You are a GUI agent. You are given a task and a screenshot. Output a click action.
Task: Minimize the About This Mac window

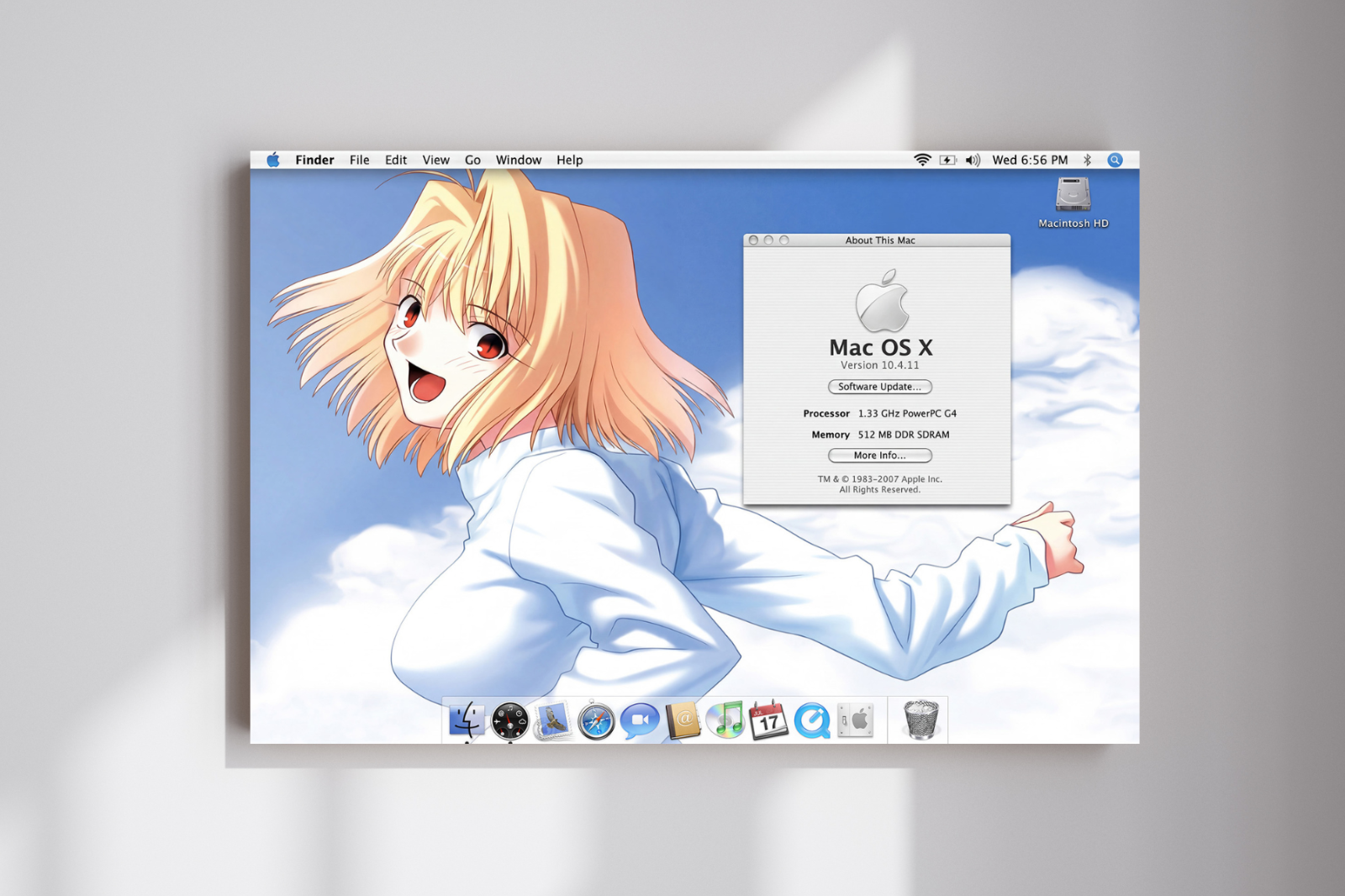tap(768, 240)
